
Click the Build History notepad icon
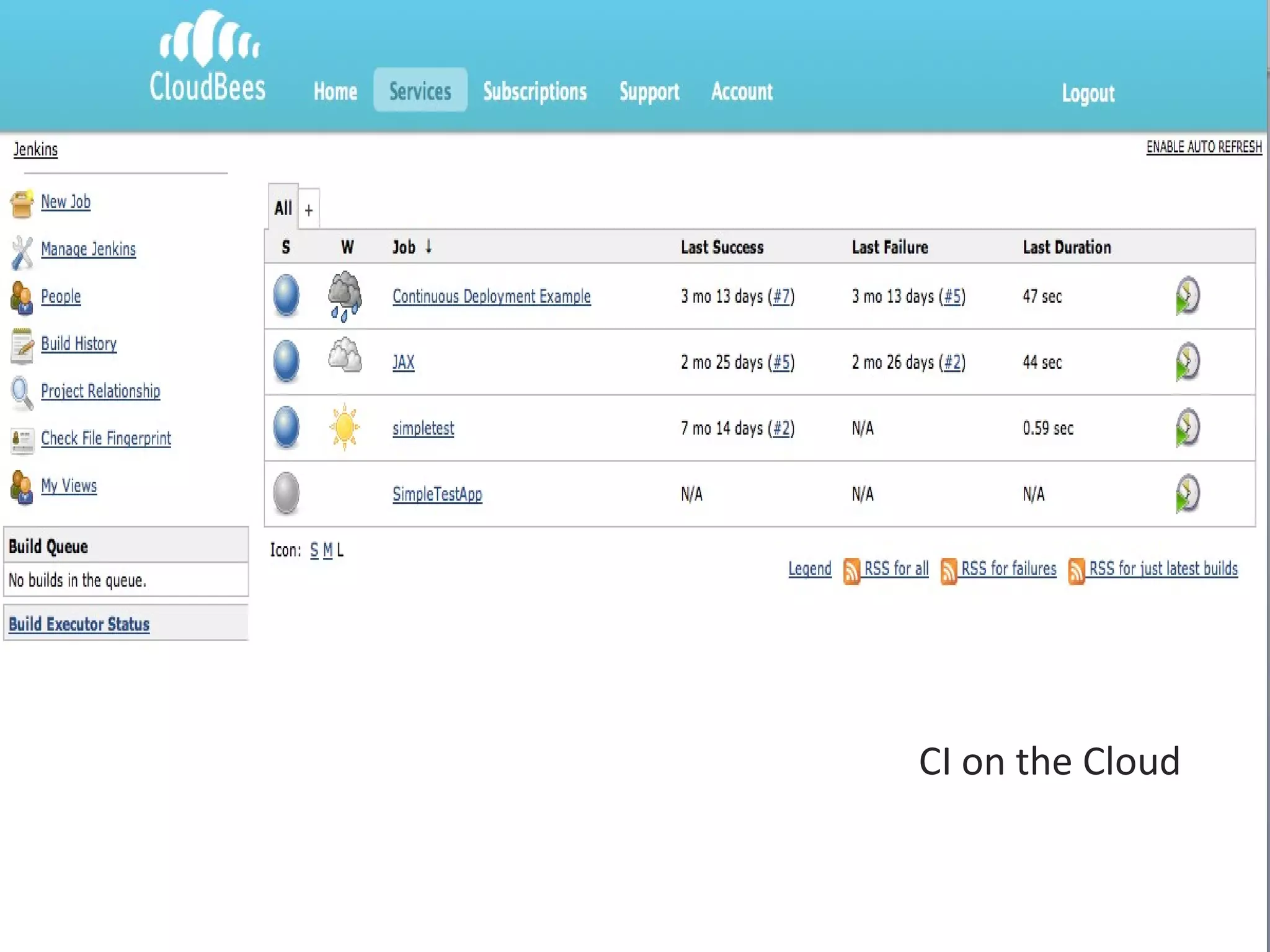point(22,346)
